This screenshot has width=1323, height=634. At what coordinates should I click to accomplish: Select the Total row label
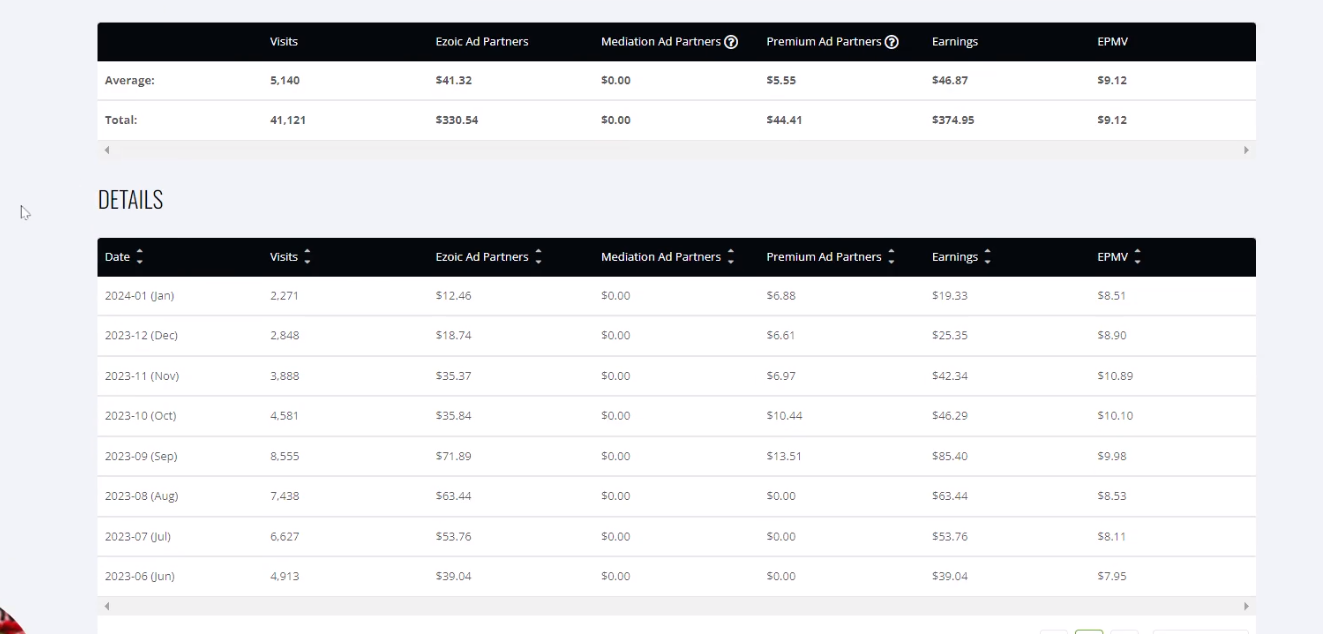(121, 120)
